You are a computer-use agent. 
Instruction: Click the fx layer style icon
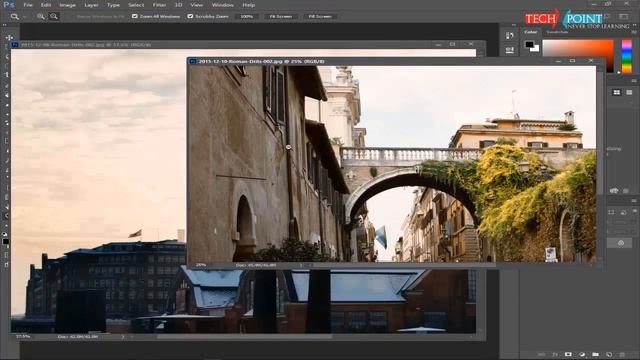coord(555,355)
